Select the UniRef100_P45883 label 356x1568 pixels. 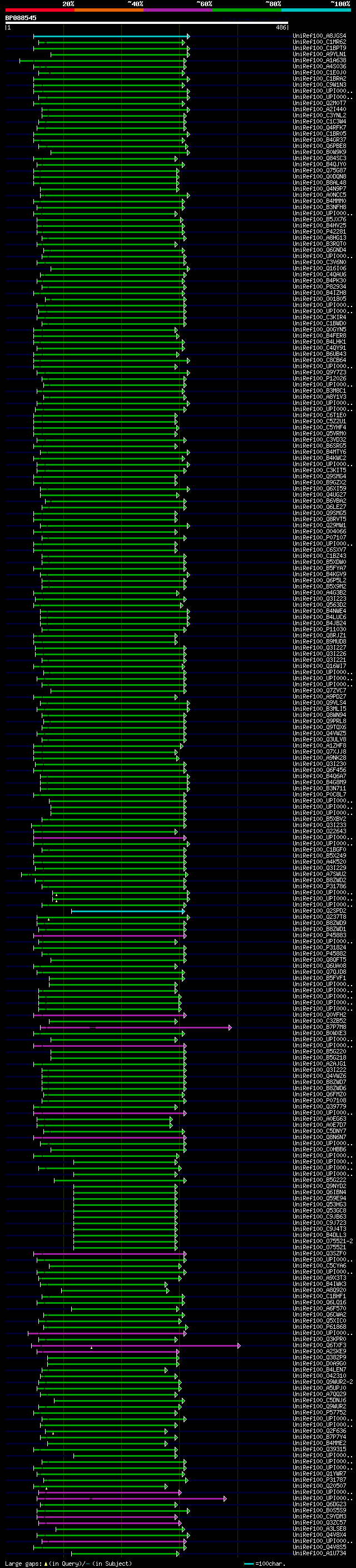pyautogui.click(x=319, y=936)
